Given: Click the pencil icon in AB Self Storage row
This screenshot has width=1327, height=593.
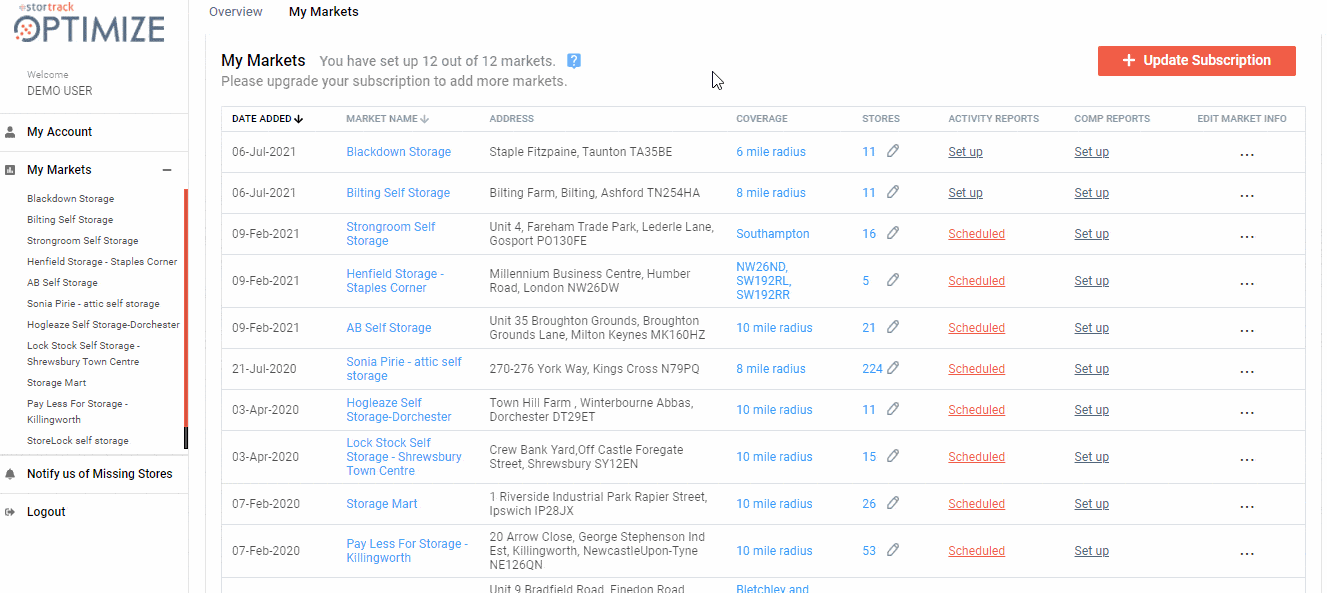Looking at the screenshot, I should click(893, 327).
